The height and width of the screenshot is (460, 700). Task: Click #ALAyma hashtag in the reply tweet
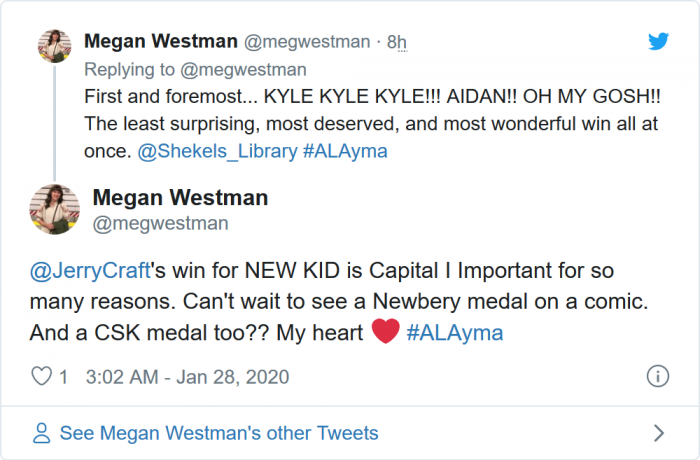click(345, 151)
